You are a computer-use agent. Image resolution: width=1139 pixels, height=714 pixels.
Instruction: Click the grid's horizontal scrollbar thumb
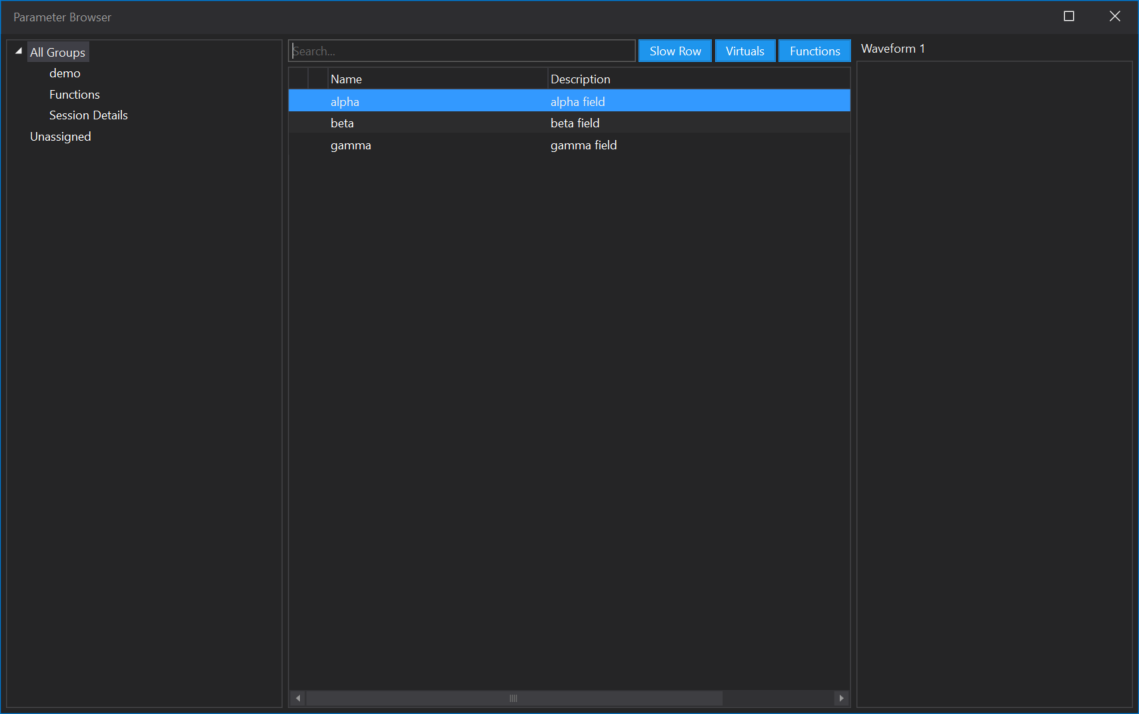pyautogui.click(x=512, y=698)
